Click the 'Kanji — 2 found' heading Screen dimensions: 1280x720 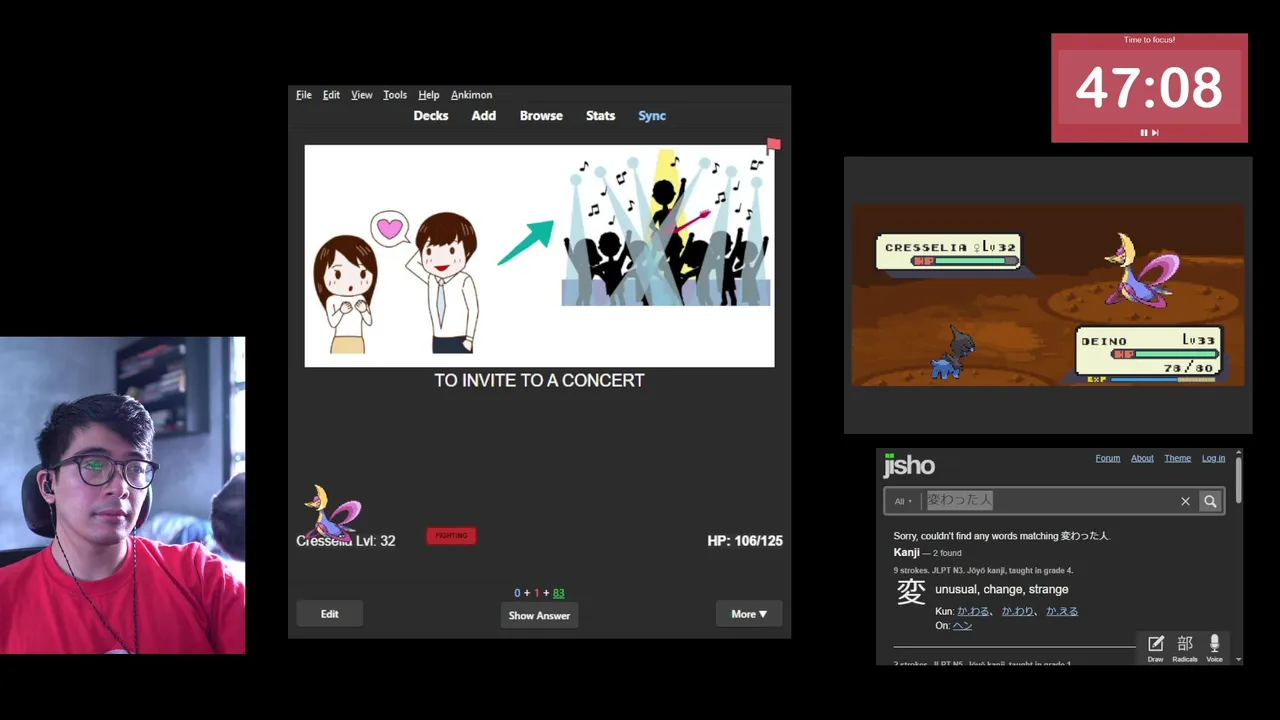pyautogui.click(x=927, y=552)
